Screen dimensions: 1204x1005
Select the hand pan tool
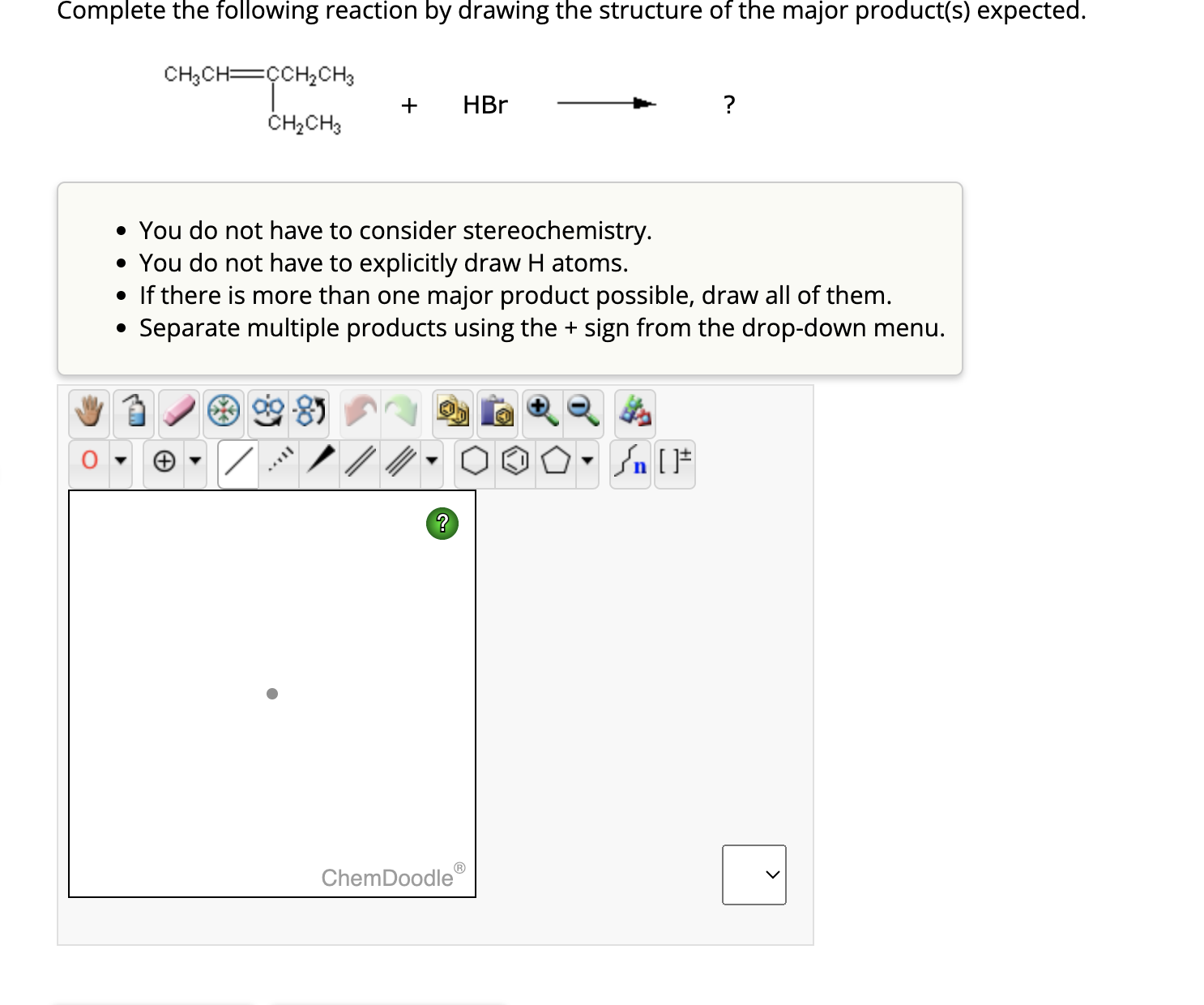pos(88,413)
